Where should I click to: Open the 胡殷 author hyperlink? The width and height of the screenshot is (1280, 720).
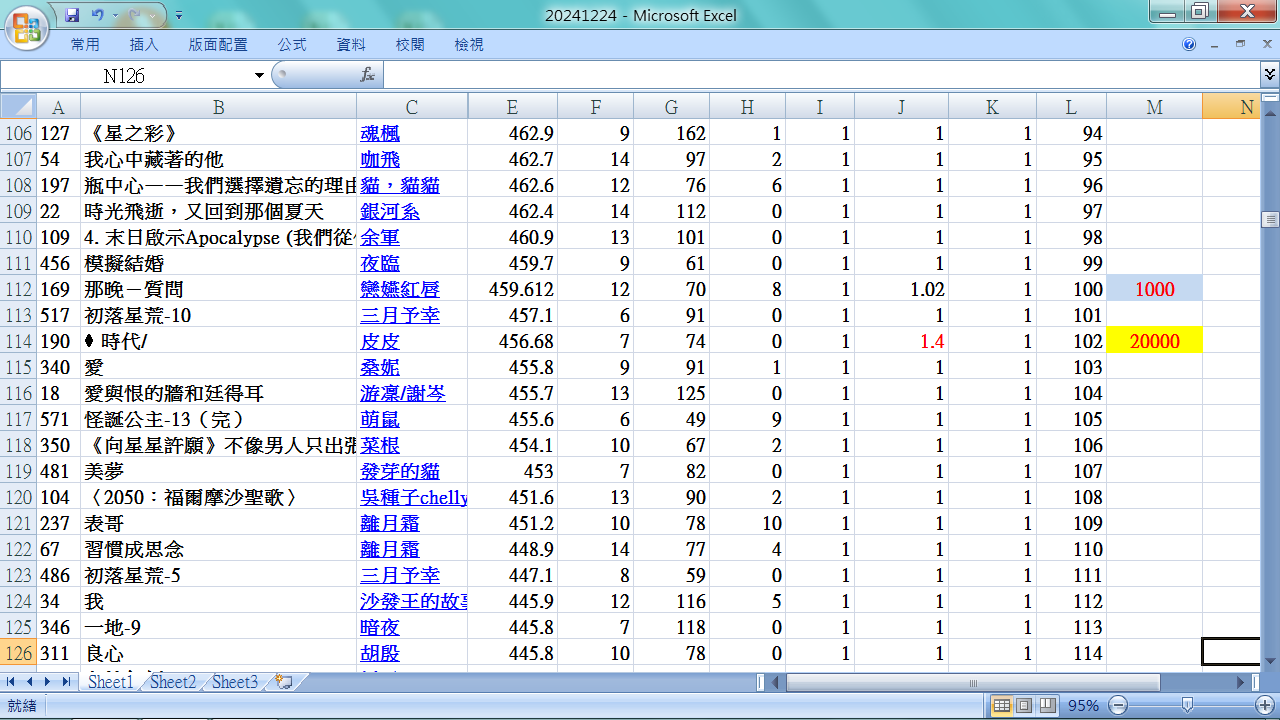380,653
